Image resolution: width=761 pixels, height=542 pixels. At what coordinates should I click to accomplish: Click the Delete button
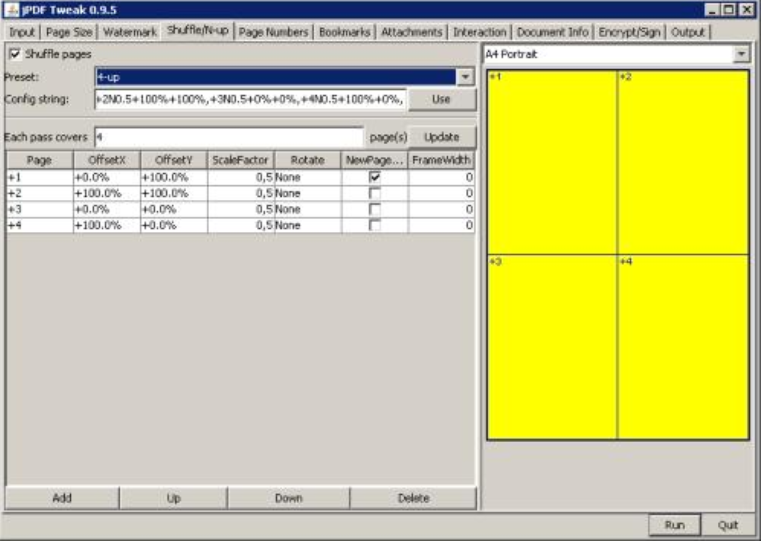point(413,498)
